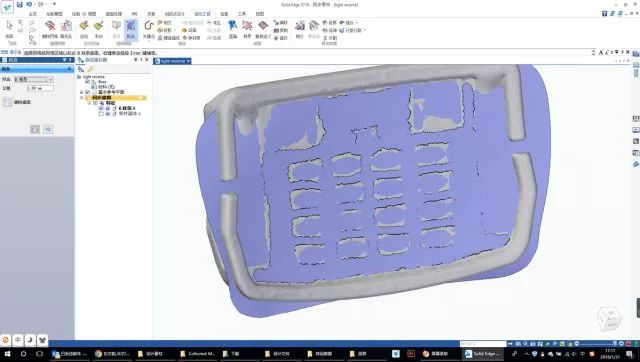Click the view orientation cube in viewport
Viewport: 640px width, 362px height.
[x=609, y=319]
